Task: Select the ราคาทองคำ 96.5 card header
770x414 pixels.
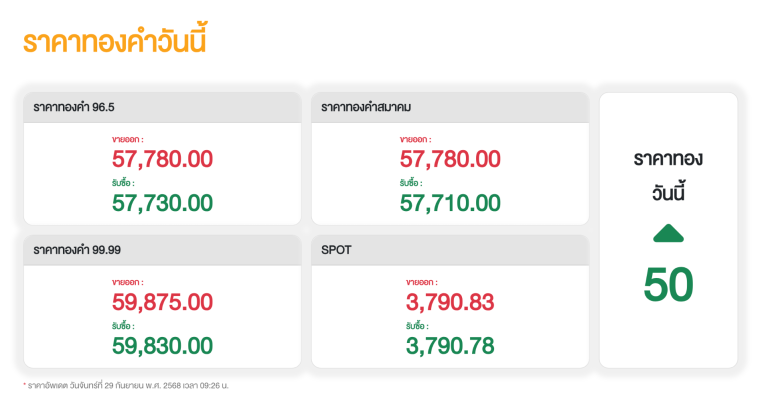Action: point(162,107)
